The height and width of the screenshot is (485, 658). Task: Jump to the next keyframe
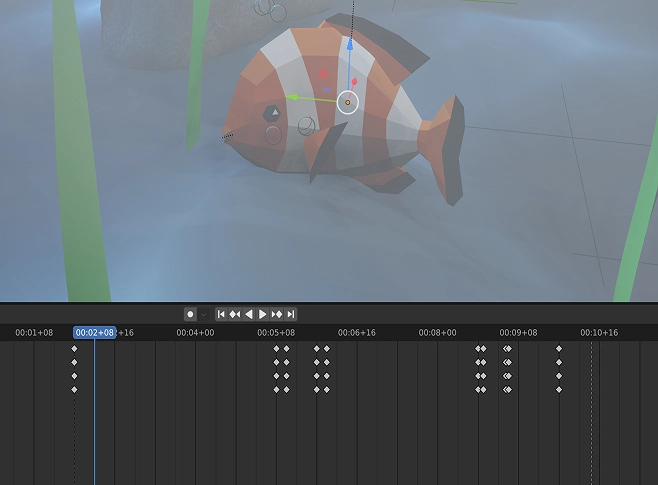point(277,314)
